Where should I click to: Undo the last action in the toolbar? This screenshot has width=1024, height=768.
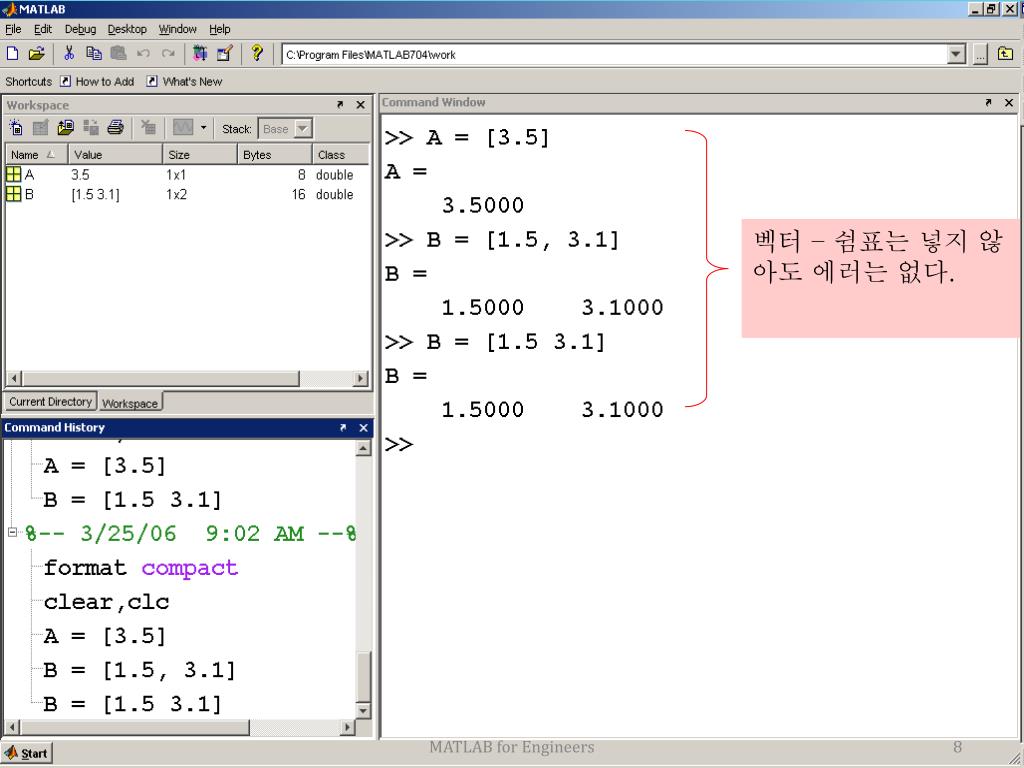144,54
